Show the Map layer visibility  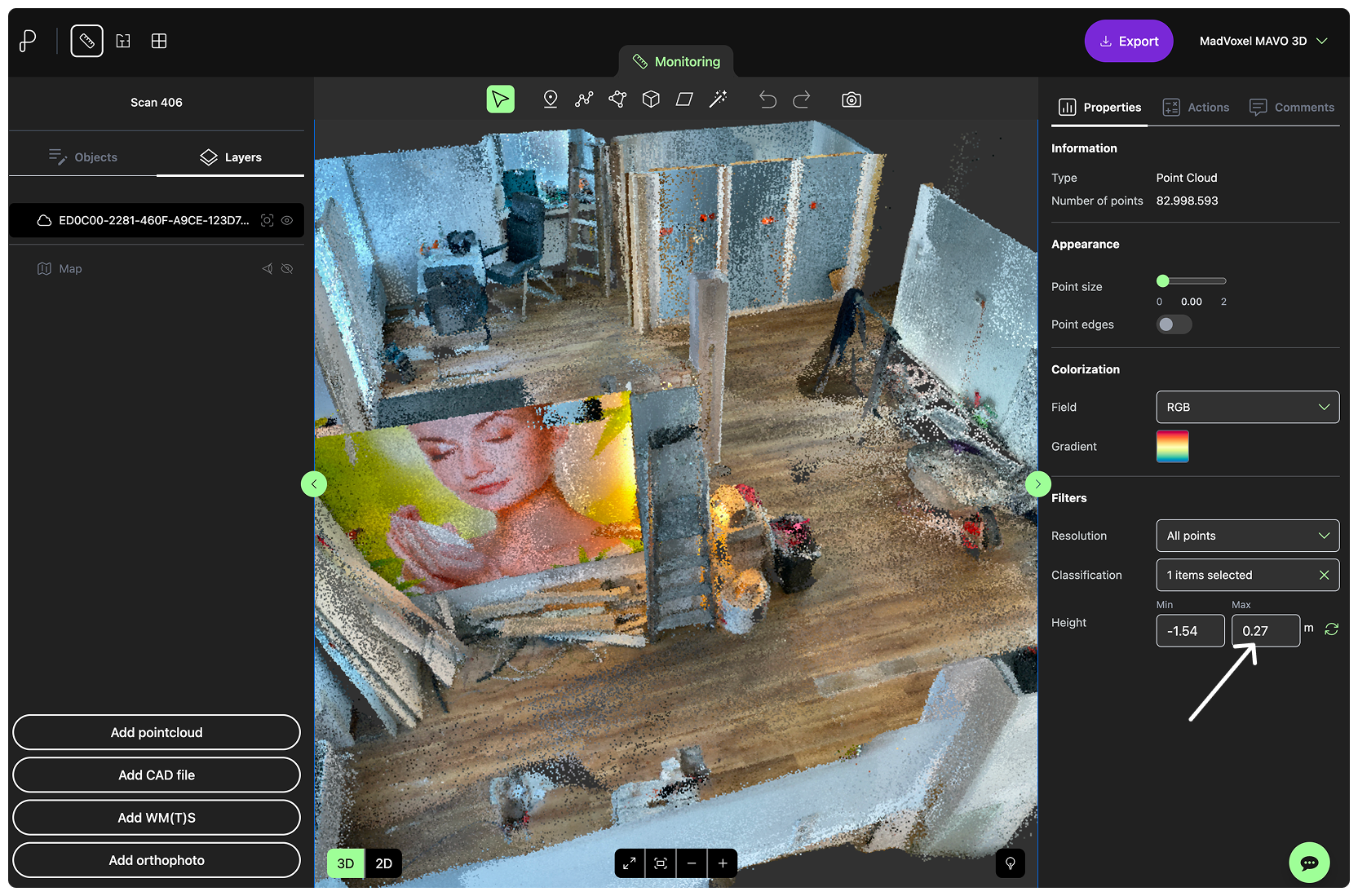287,269
